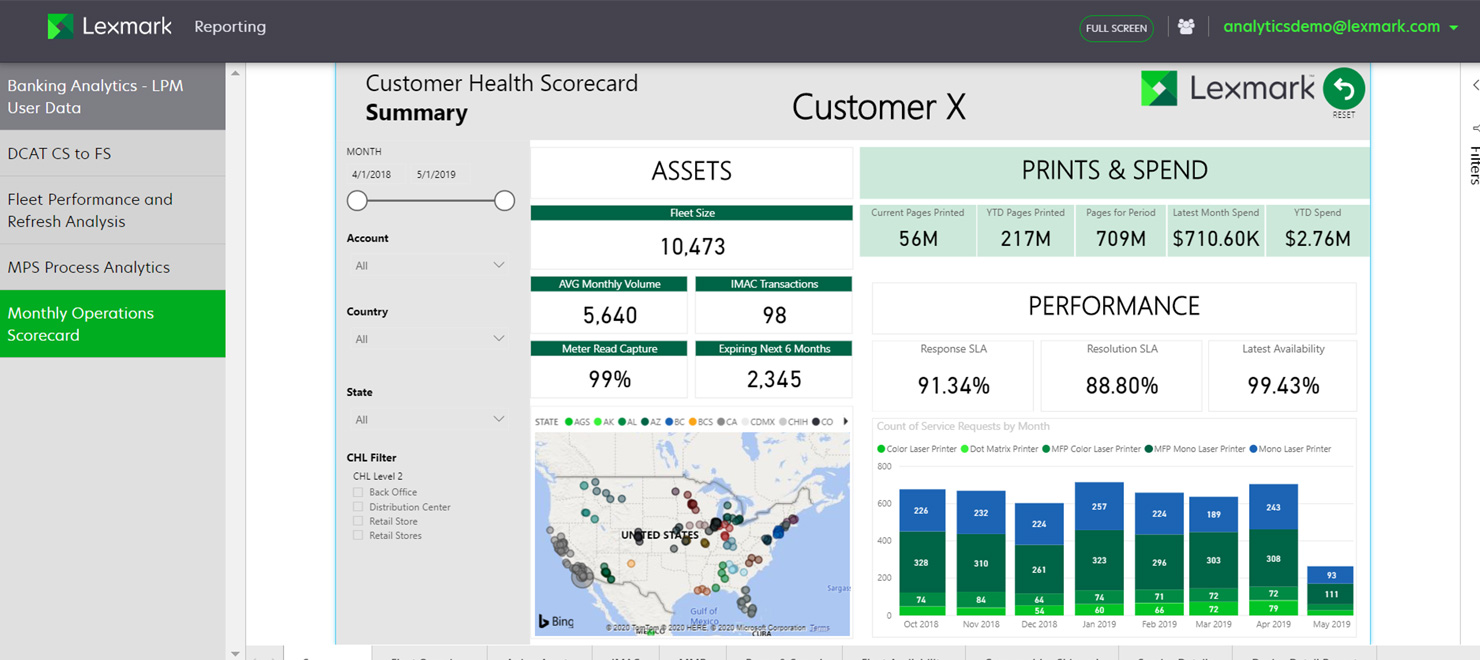Check the Retail Stores CHL filter
Screen dimensions: 1480x660
coord(358,536)
